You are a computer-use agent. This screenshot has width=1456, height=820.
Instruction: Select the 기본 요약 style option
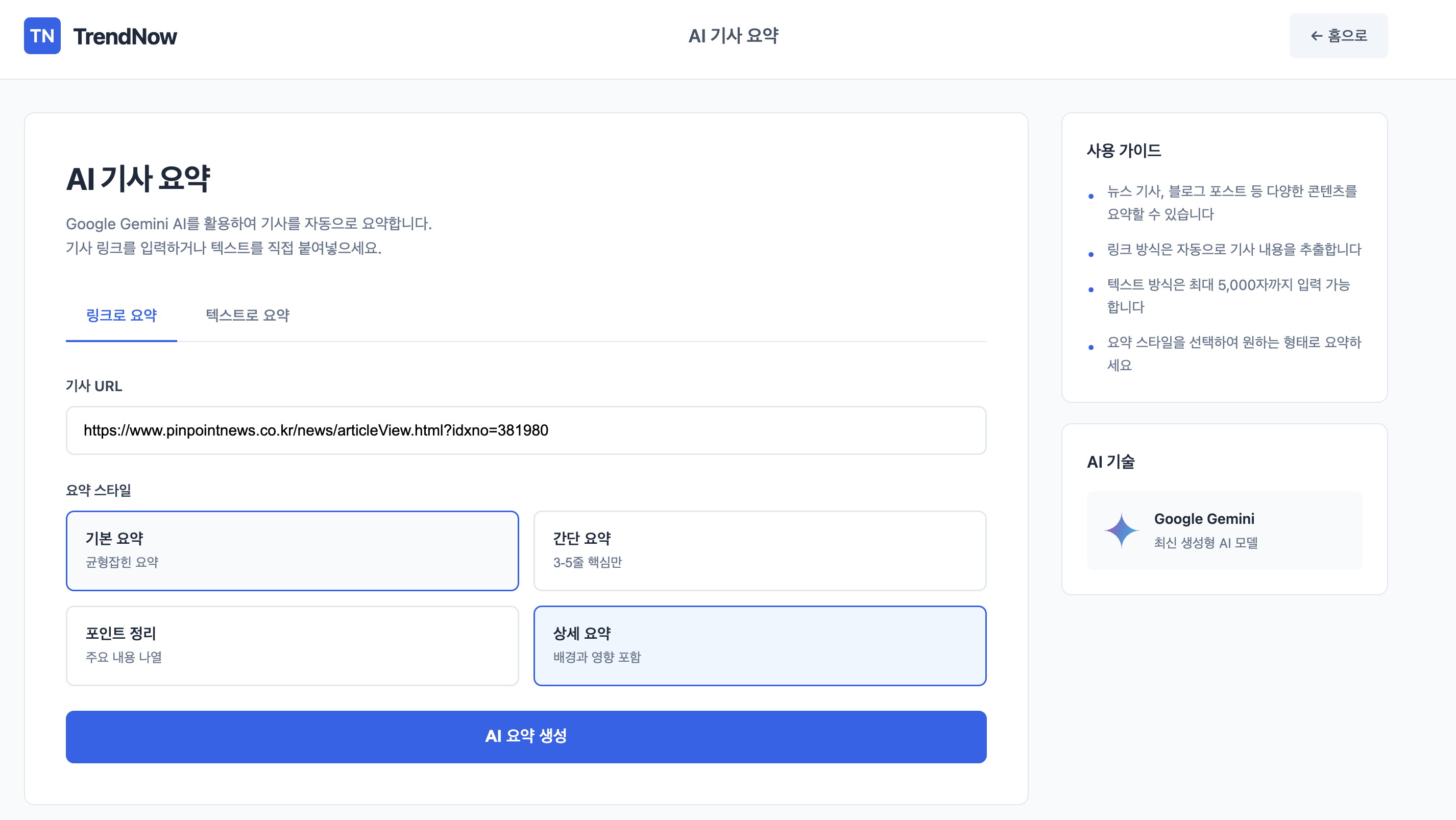click(x=292, y=550)
